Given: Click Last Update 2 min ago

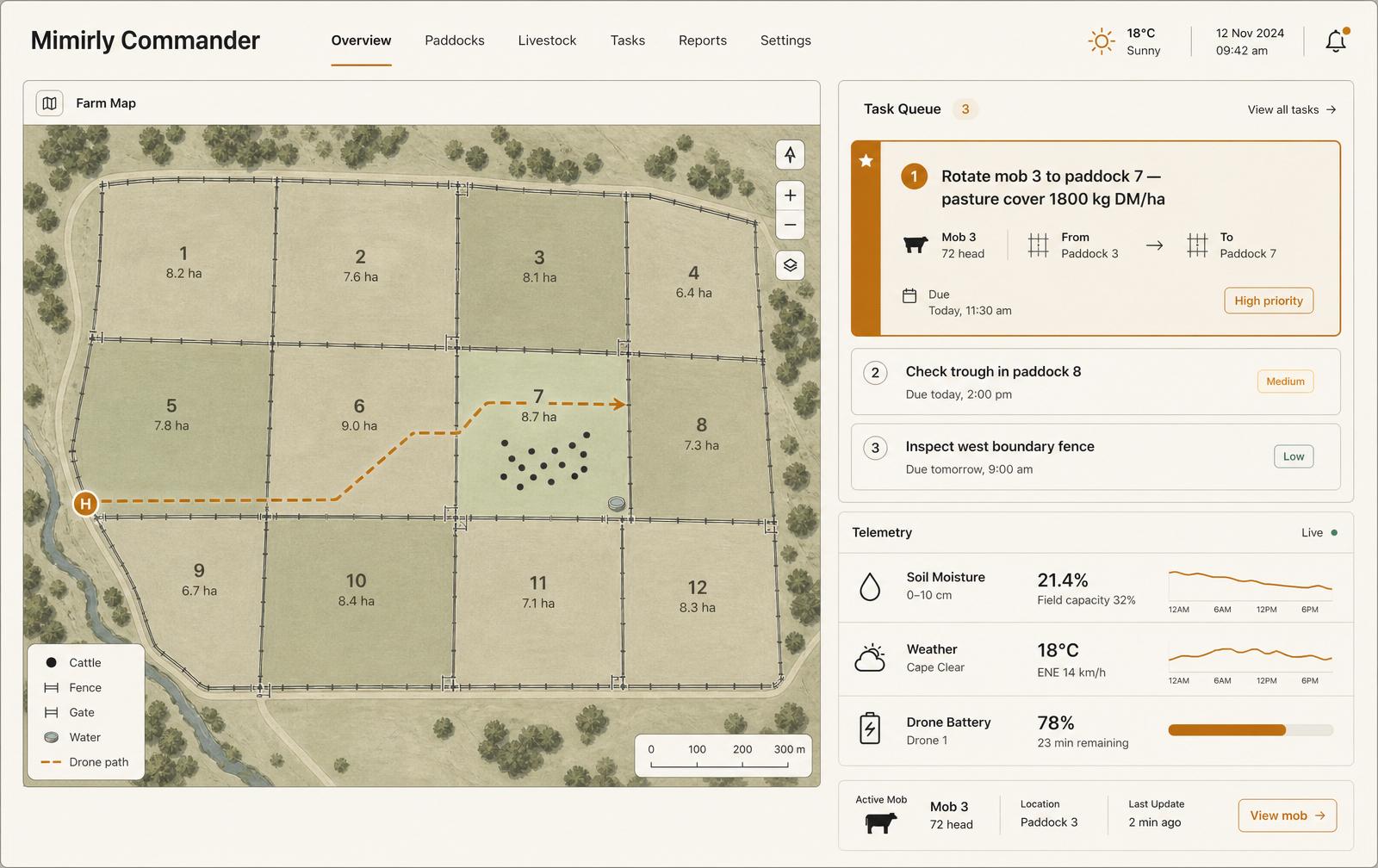Looking at the screenshot, I should [x=1156, y=814].
